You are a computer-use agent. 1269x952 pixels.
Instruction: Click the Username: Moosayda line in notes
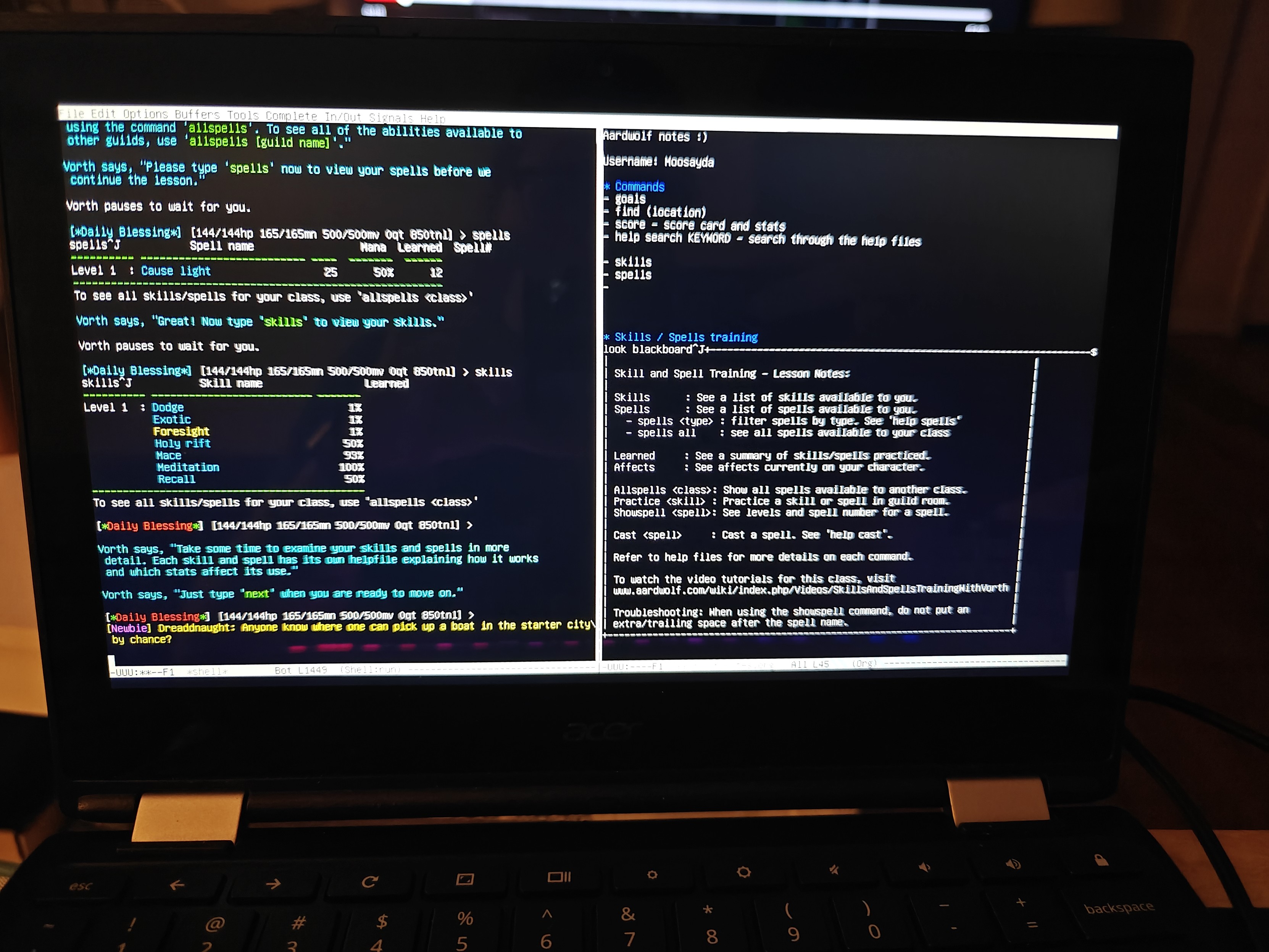(x=659, y=162)
